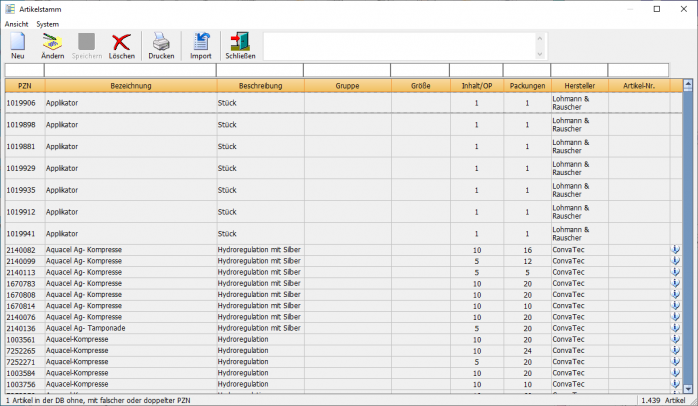Create a new article with Neu

(18, 46)
